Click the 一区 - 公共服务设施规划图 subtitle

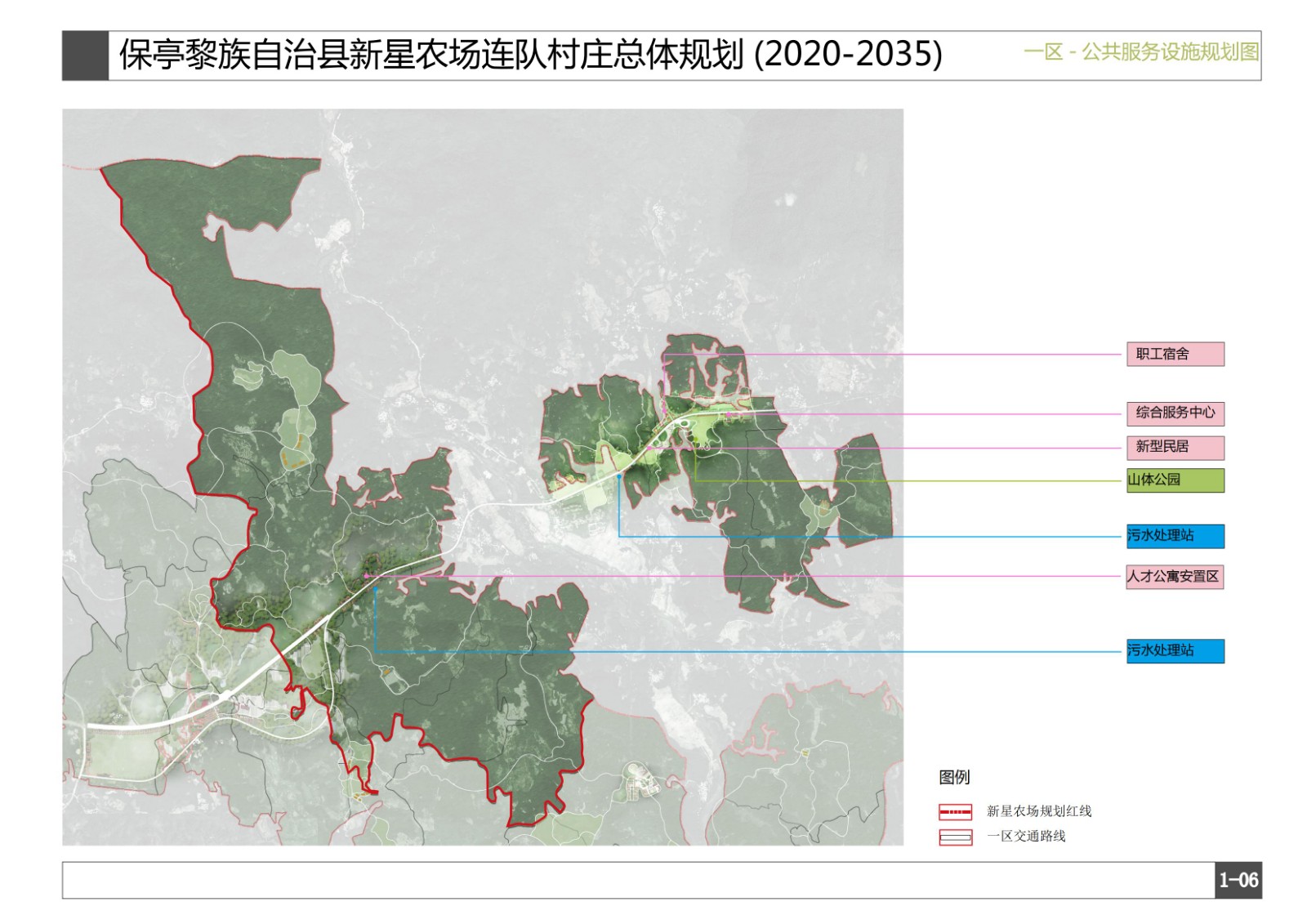pos(1140,52)
